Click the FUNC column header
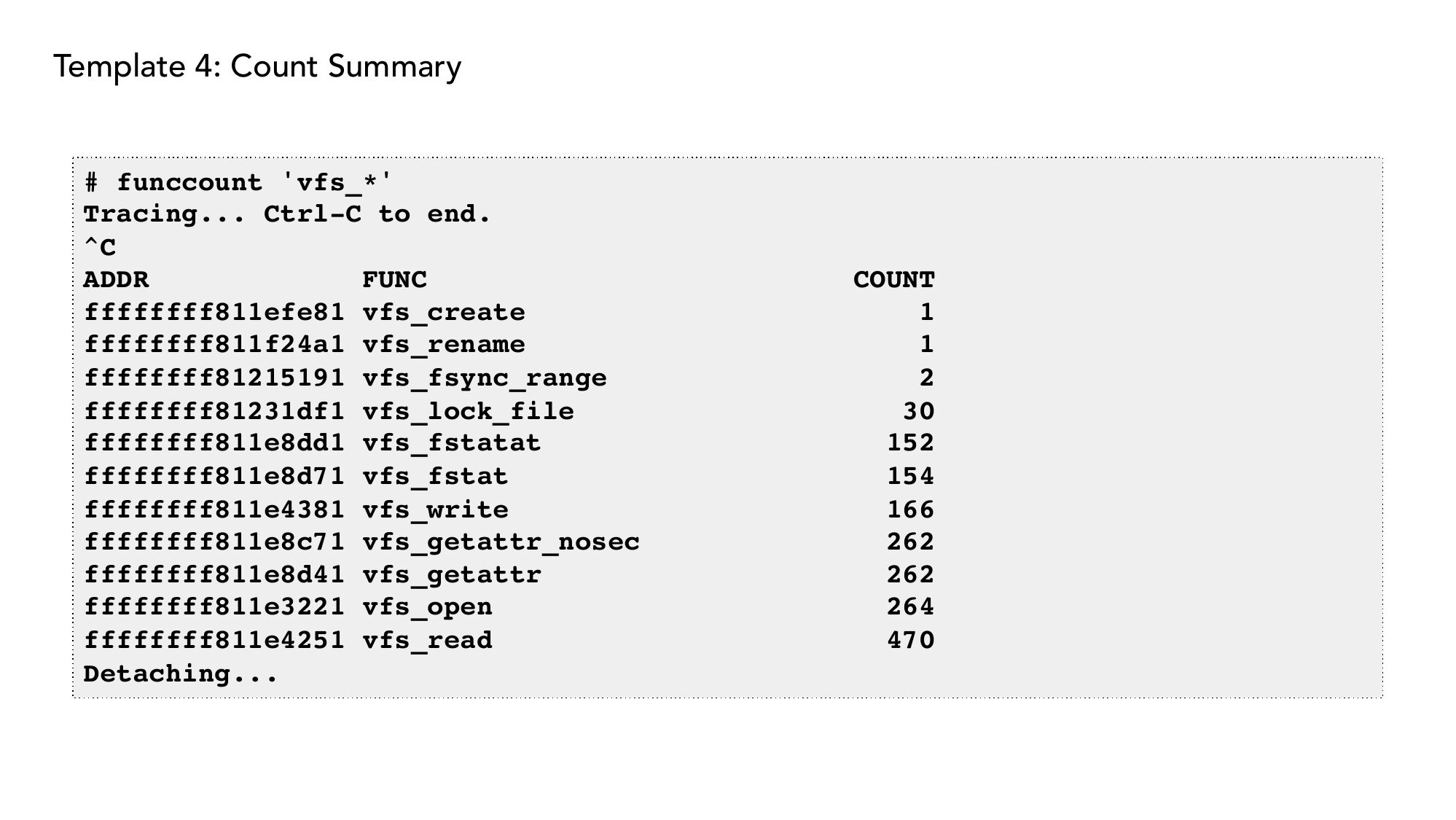The height and width of the screenshot is (820, 1456). (394, 280)
